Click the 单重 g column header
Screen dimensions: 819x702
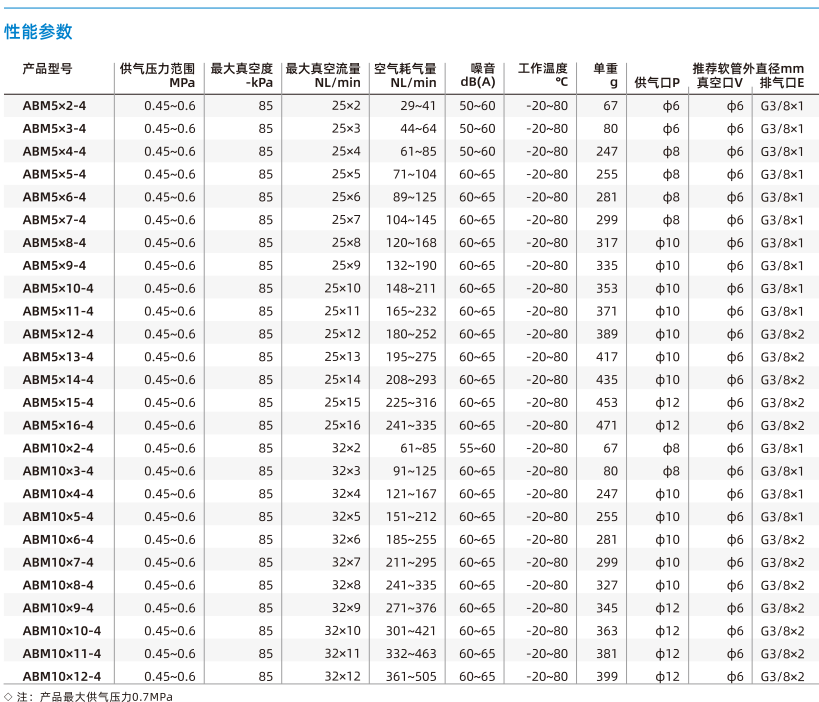(x=606, y=75)
